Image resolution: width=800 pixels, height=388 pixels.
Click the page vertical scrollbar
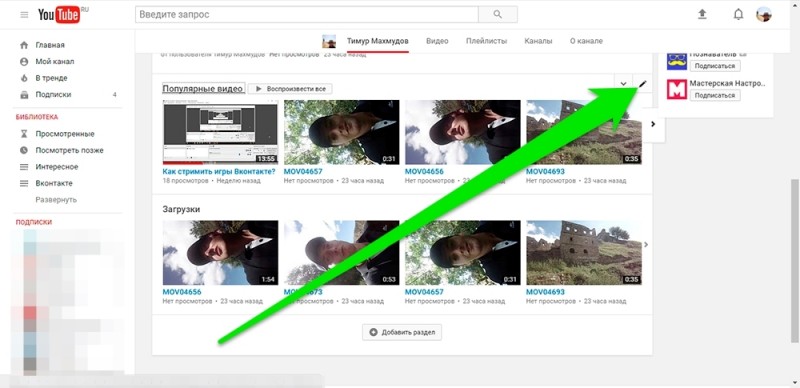(x=794, y=260)
